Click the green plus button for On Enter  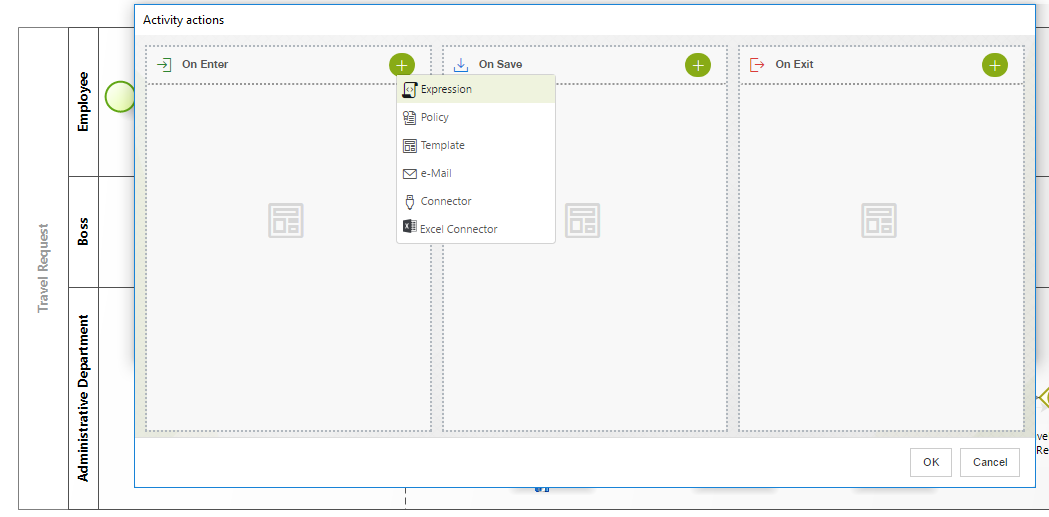(x=401, y=65)
